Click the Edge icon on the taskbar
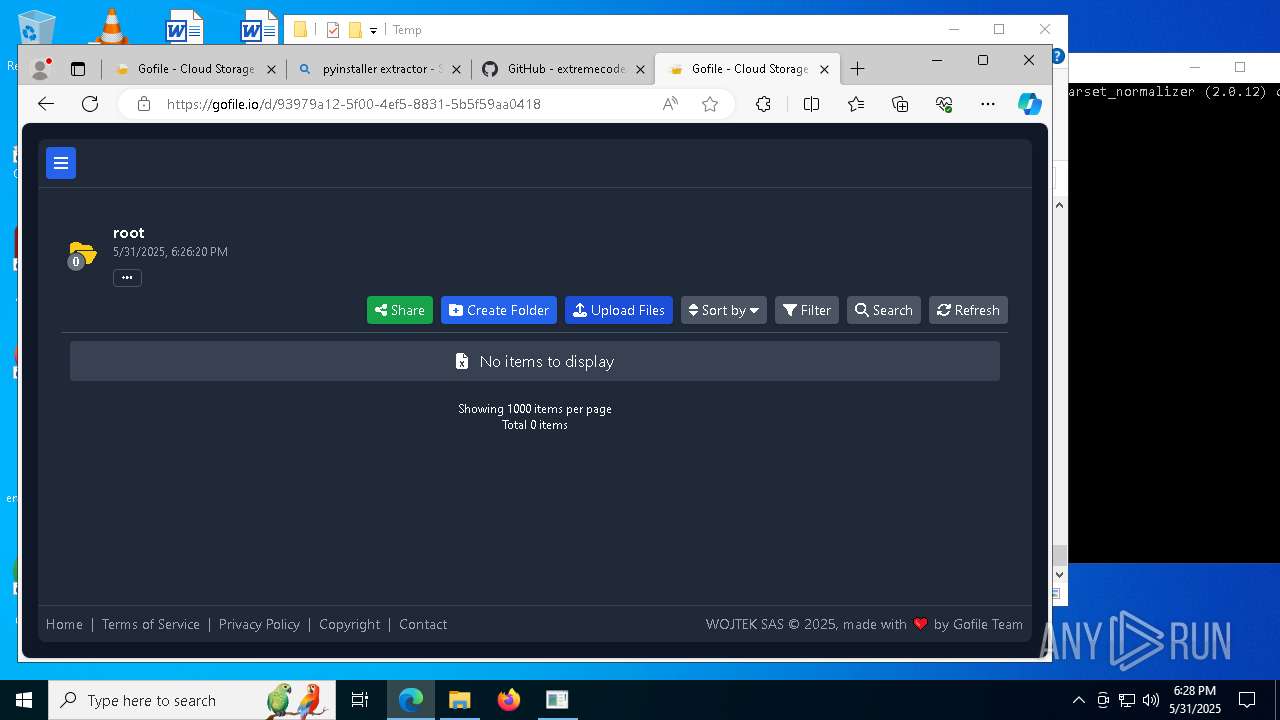Screen dimensions: 1280x720 [411, 700]
